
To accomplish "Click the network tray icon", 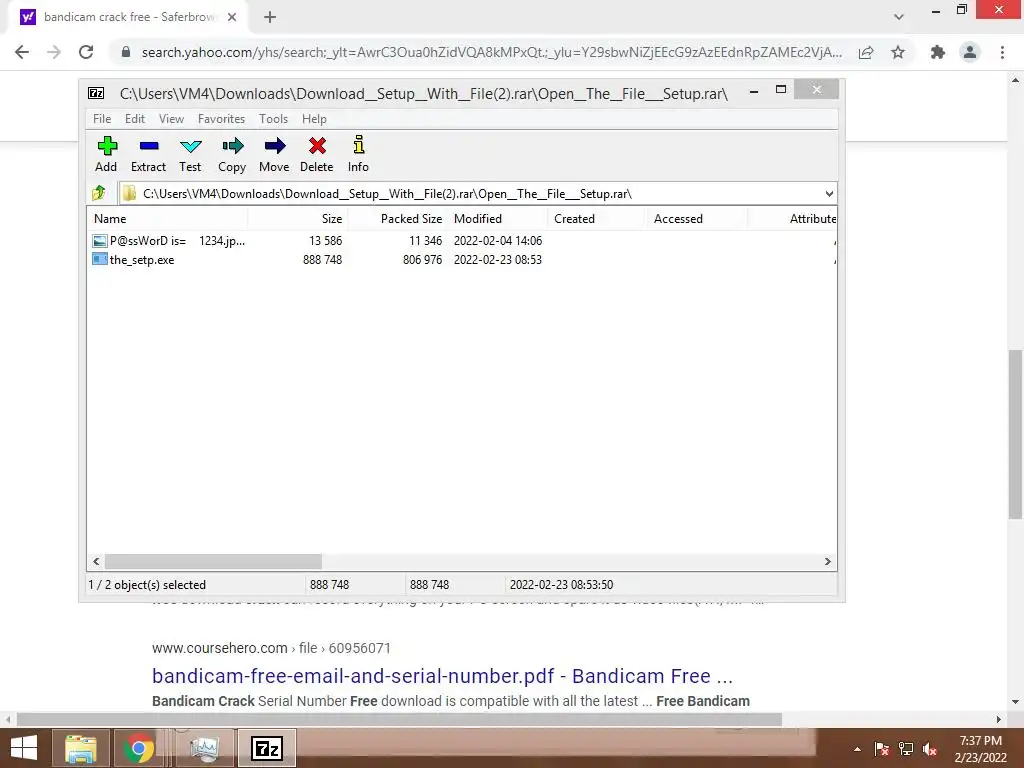I will point(906,749).
